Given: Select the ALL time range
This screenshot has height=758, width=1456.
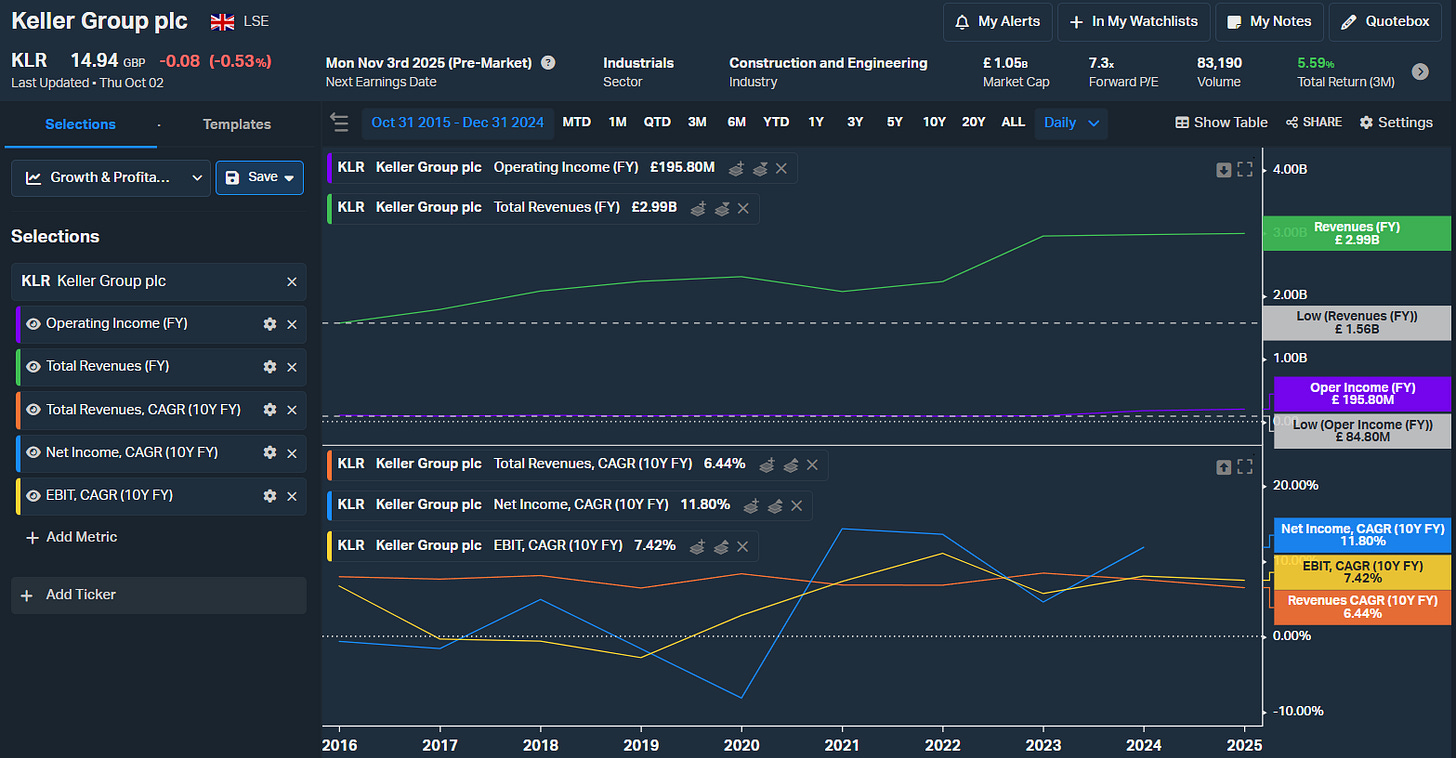Looking at the screenshot, I should click(x=1013, y=122).
